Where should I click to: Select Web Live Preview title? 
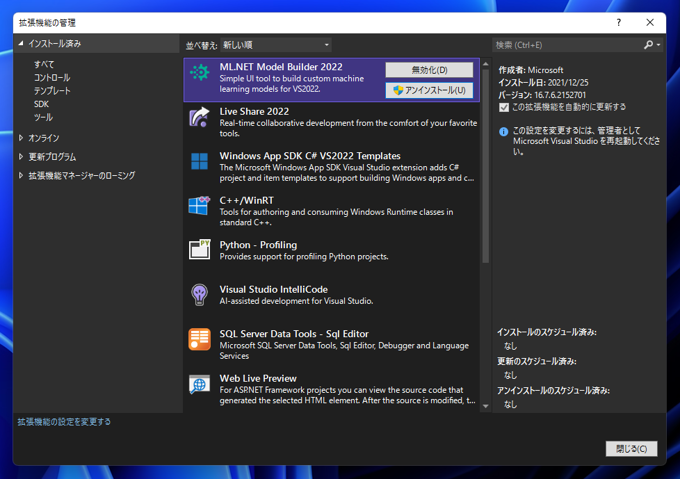[x=258, y=378]
